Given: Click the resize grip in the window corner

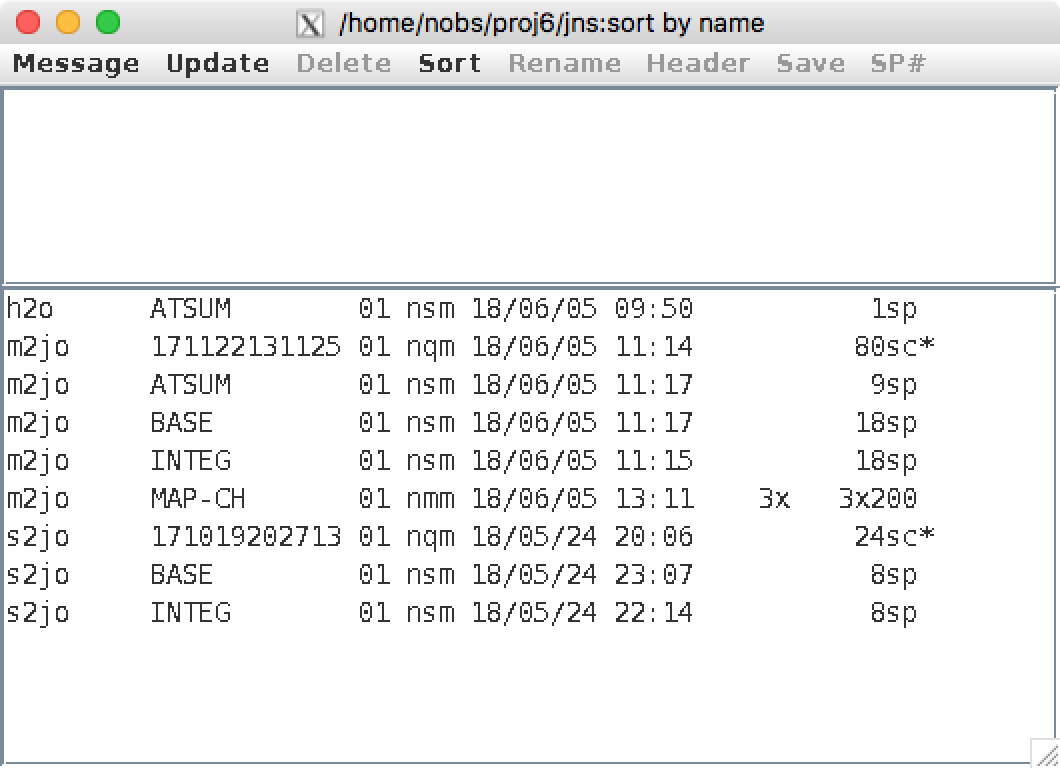Looking at the screenshot, I should (1045, 753).
